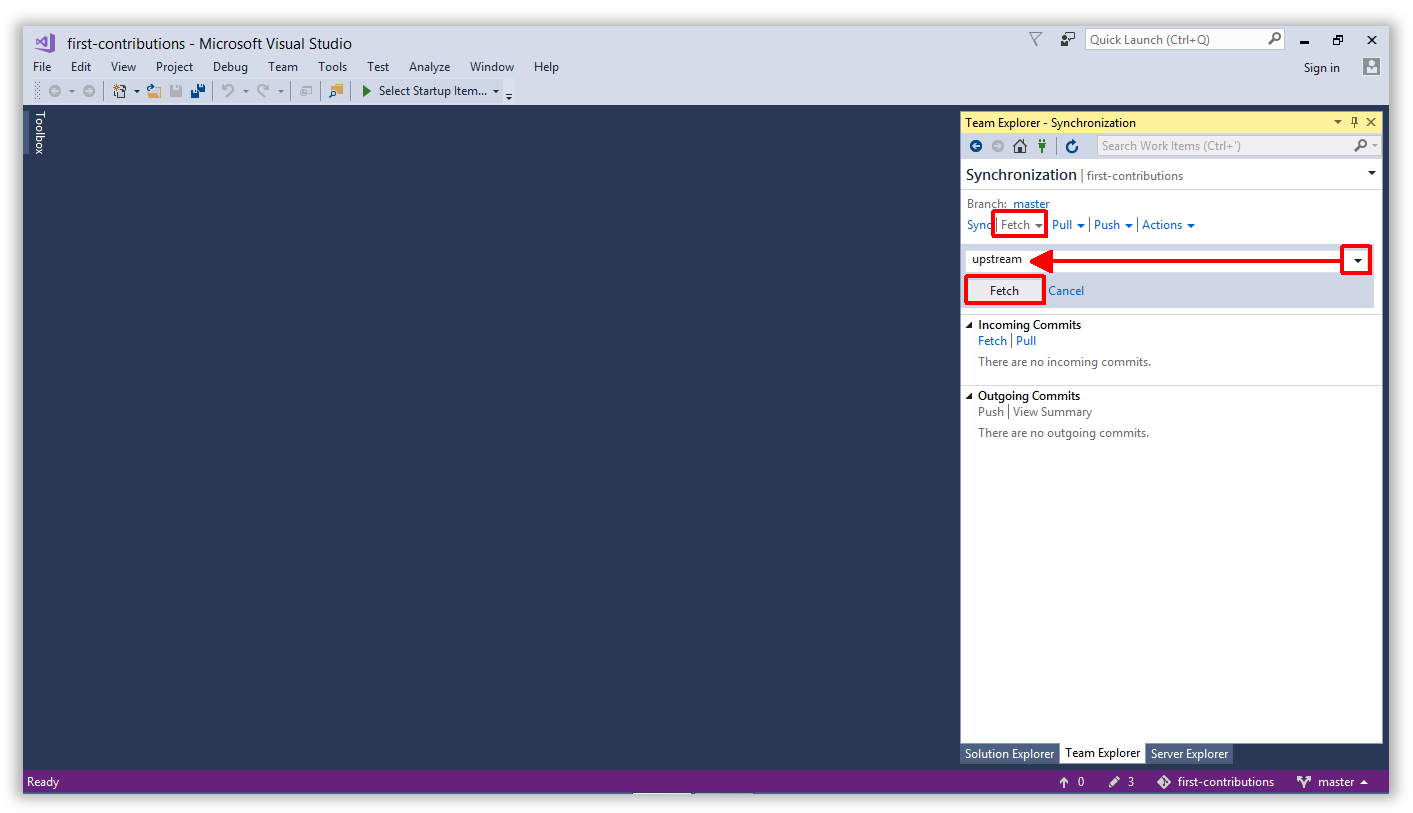Click the Sync link
The image size is (1413, 813).
(979, 225)
